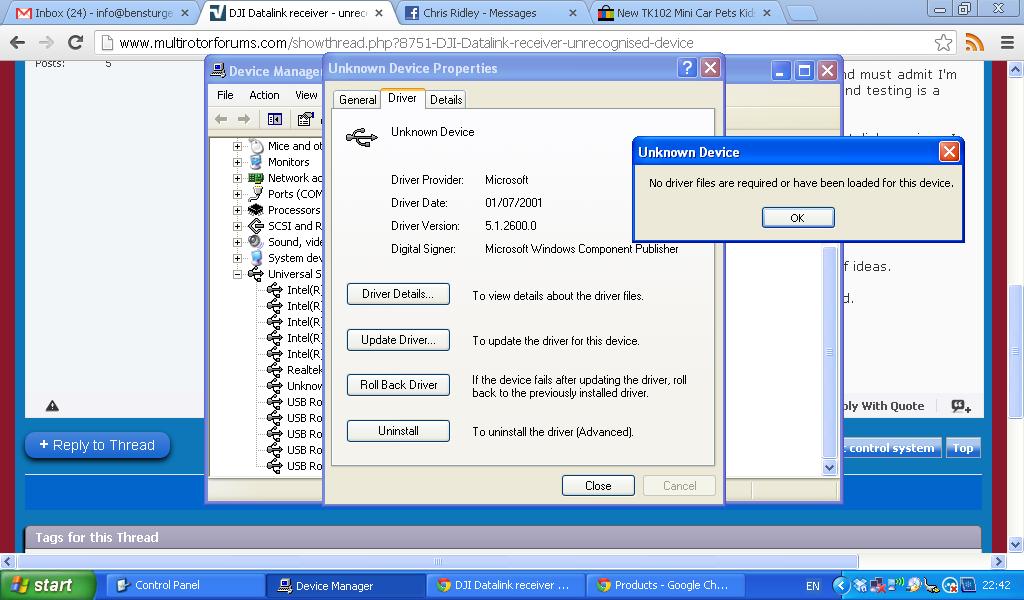Switch to the Gmail Inbox browser tab

(x=103, y=12)
